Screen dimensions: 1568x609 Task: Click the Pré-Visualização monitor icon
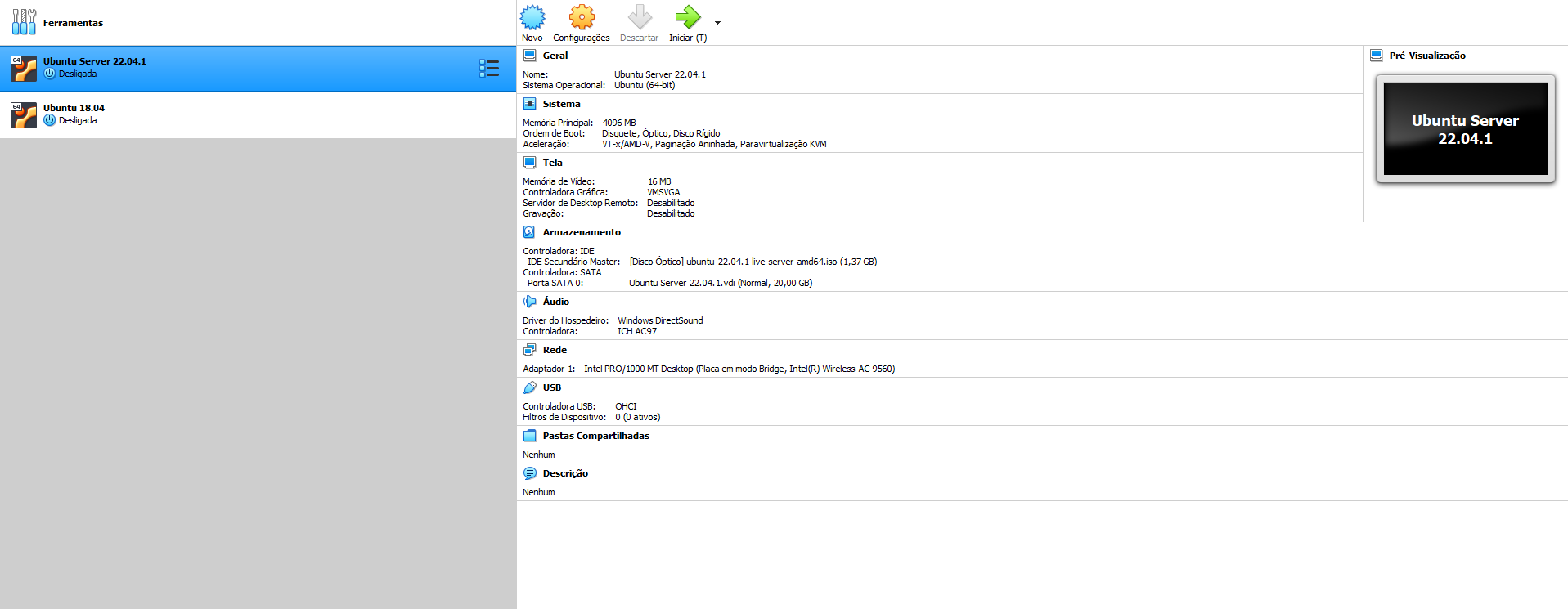(1376, 56)
